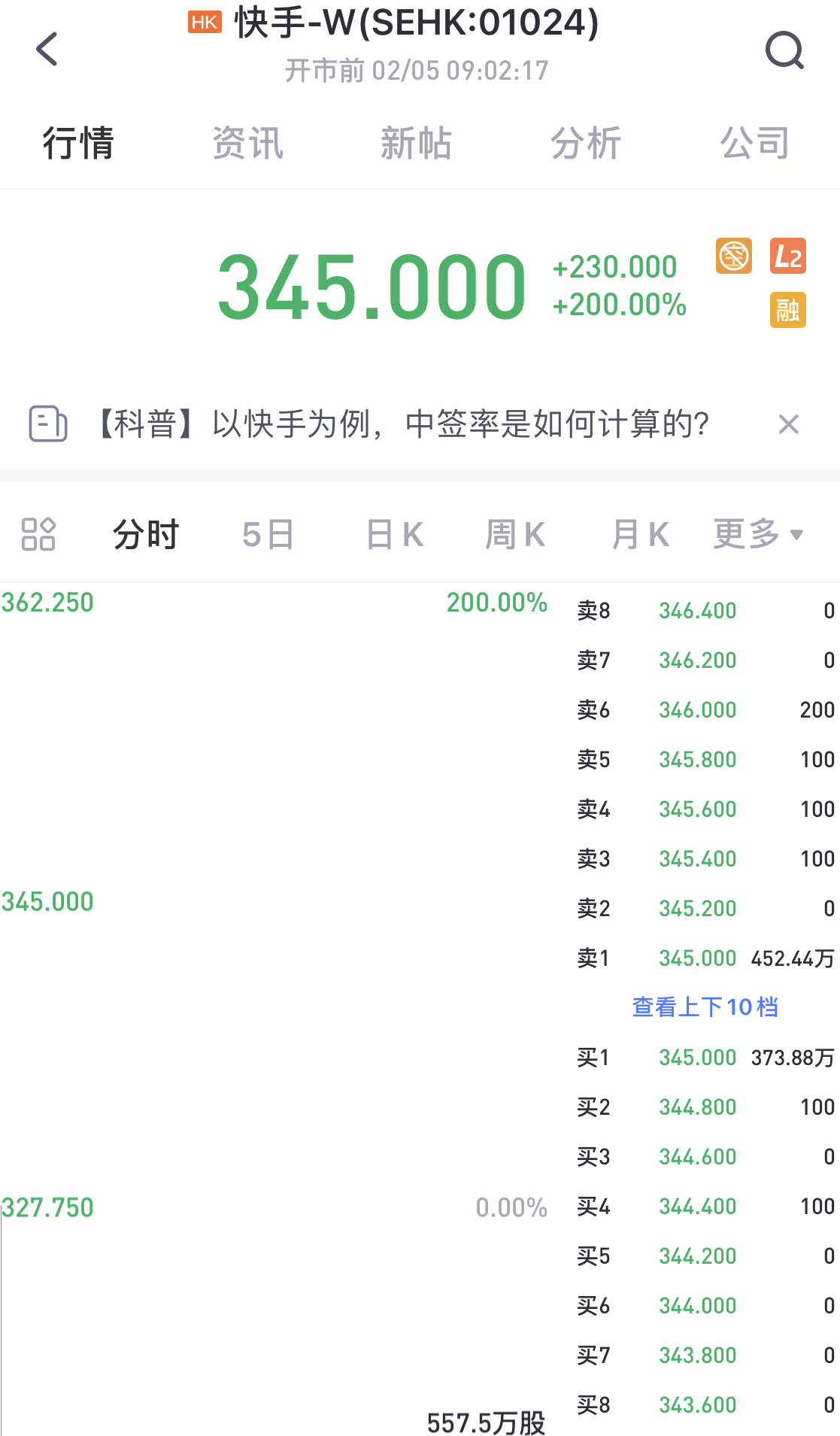Image resolution: width=840 pixels, height=1436 pixels.
Task: Select the 买1 row with 373.88万
Action: click(705, 1057)
